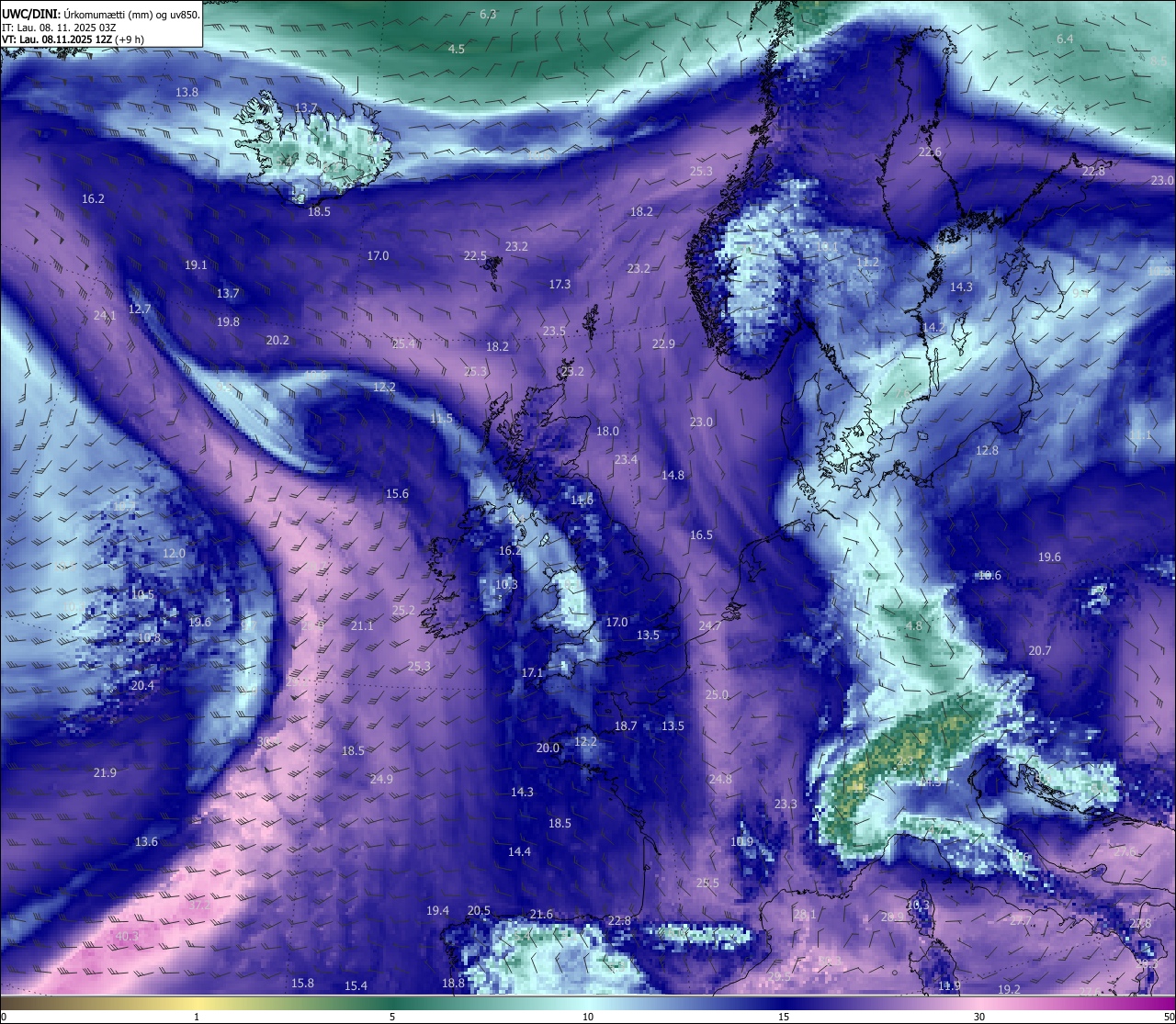Click the 17.3 value on the map
This screenshot has width=1176, height=1024.
point(560,284)
